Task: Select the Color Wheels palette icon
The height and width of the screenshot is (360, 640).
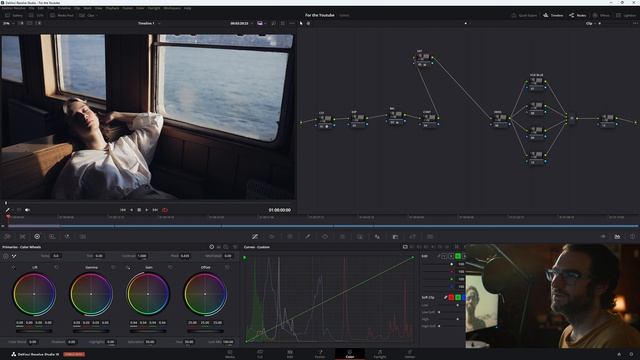Action: [x=37, y=236]
